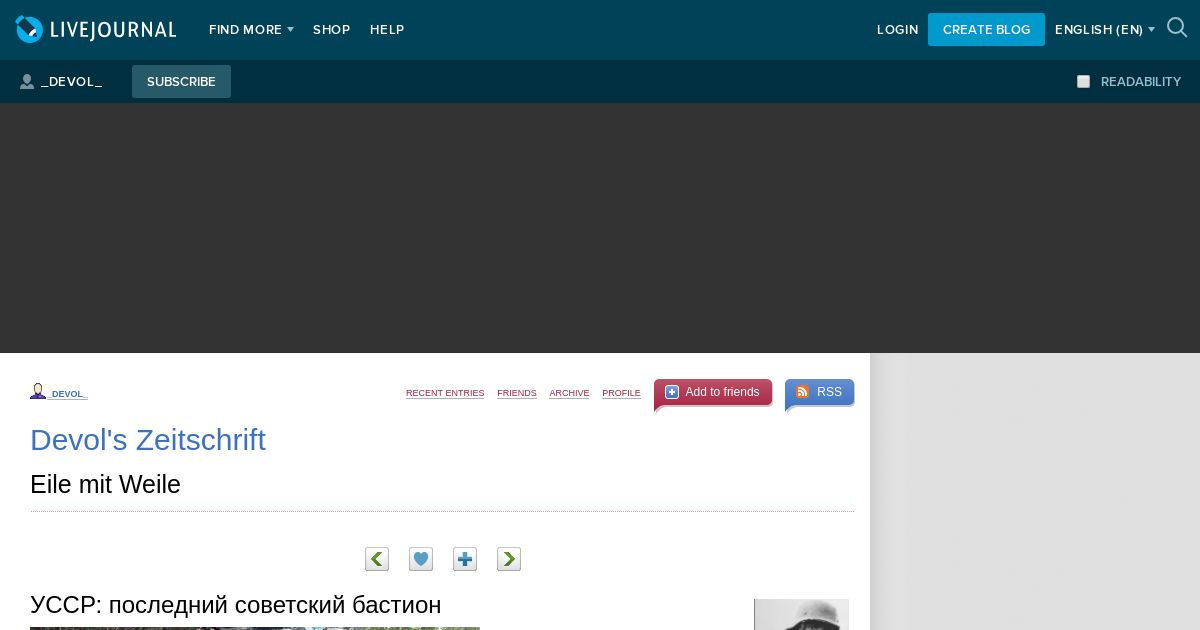Open the search magnifier icon
1200x630 pixels.
tap(1177, 28)
